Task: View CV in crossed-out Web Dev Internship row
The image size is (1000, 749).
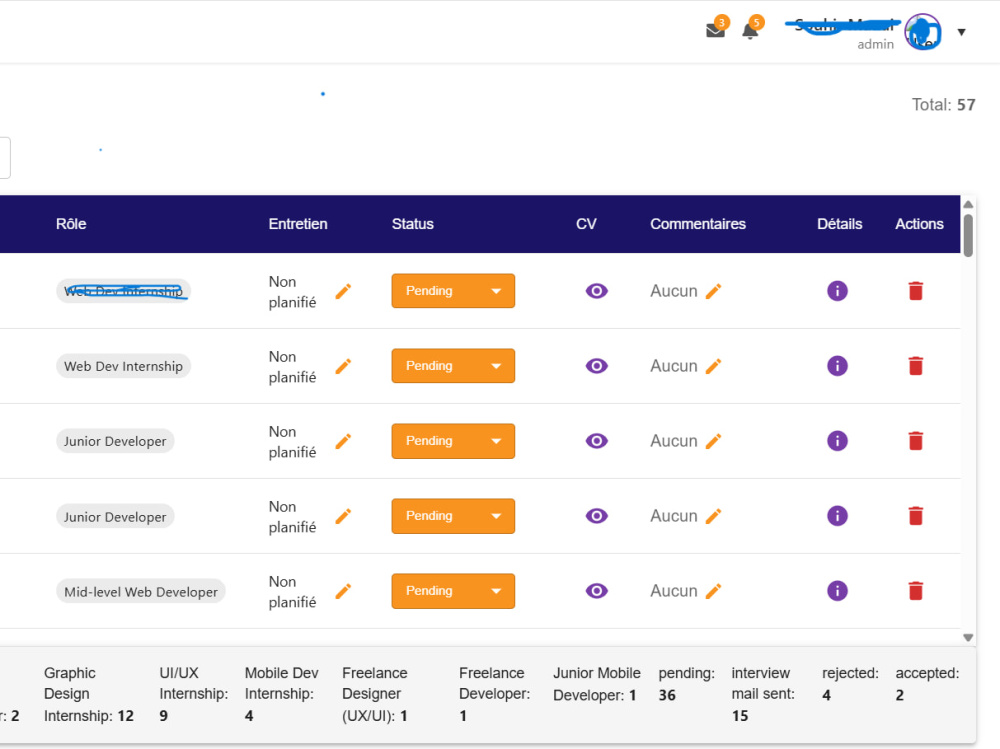Action: (596, 291)
